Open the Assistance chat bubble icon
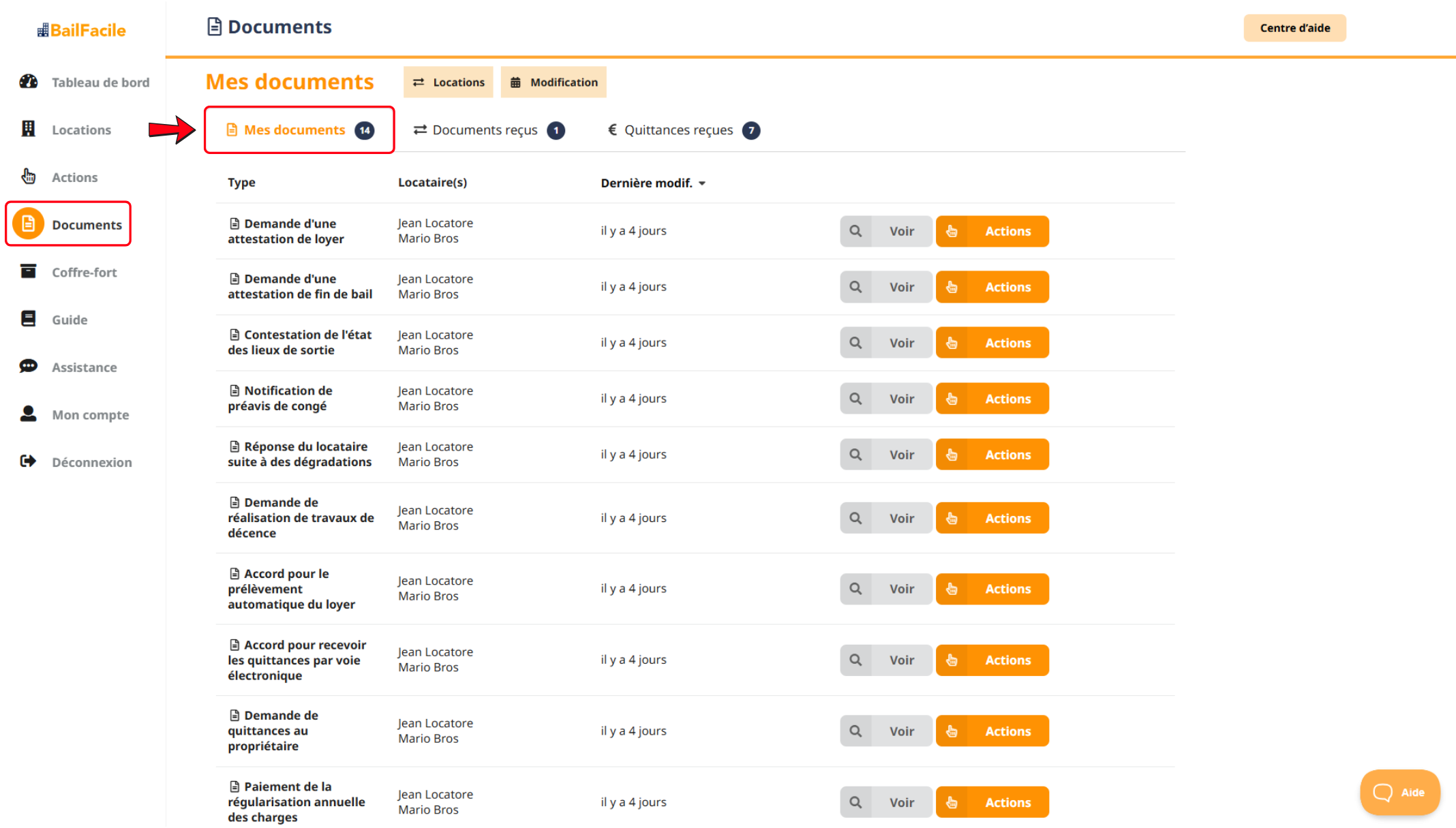Screen dimensions: 1456x828 [x=28, y=367]
